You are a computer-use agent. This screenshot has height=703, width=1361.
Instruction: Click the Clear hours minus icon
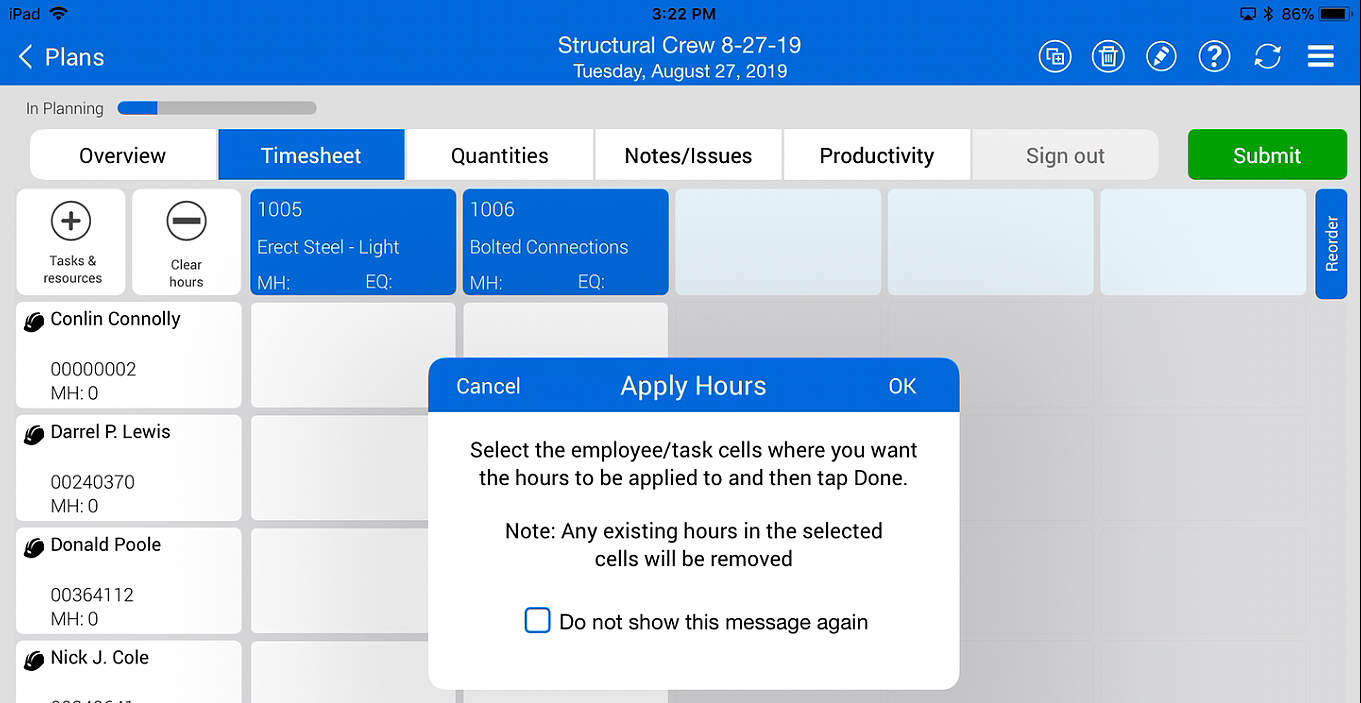coord(186,221)
